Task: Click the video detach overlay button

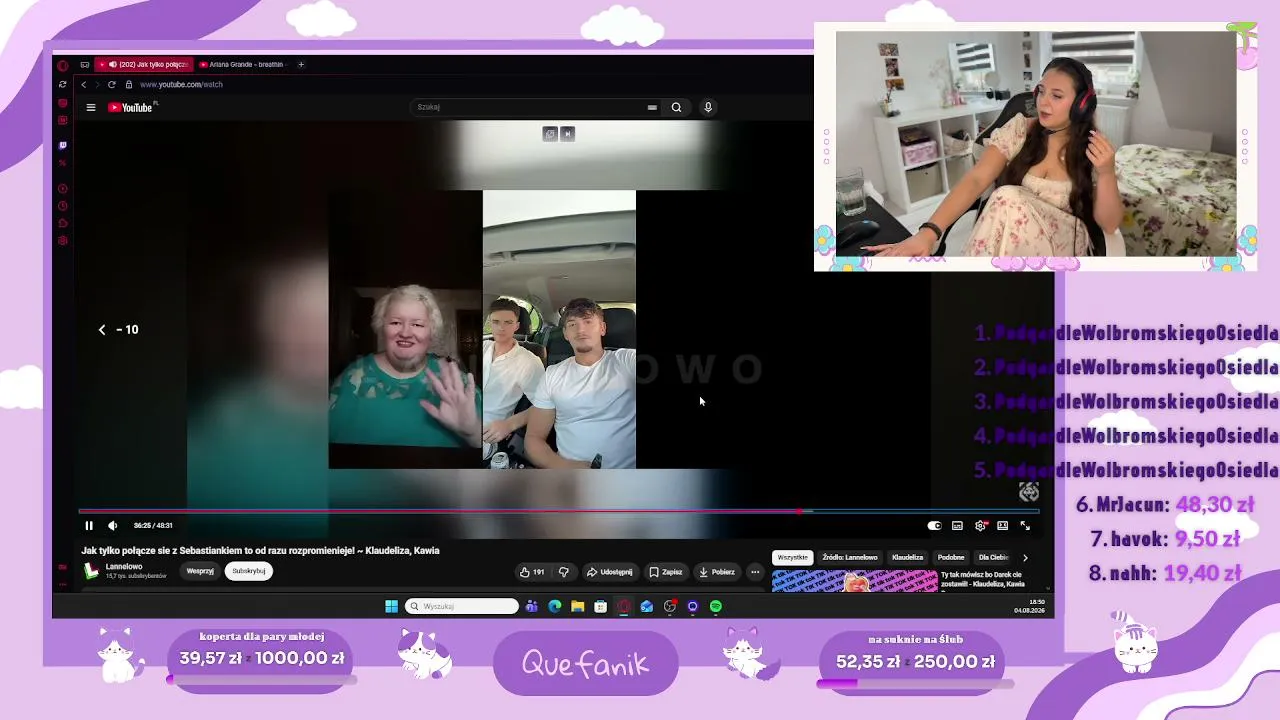Action: [549, 134]
